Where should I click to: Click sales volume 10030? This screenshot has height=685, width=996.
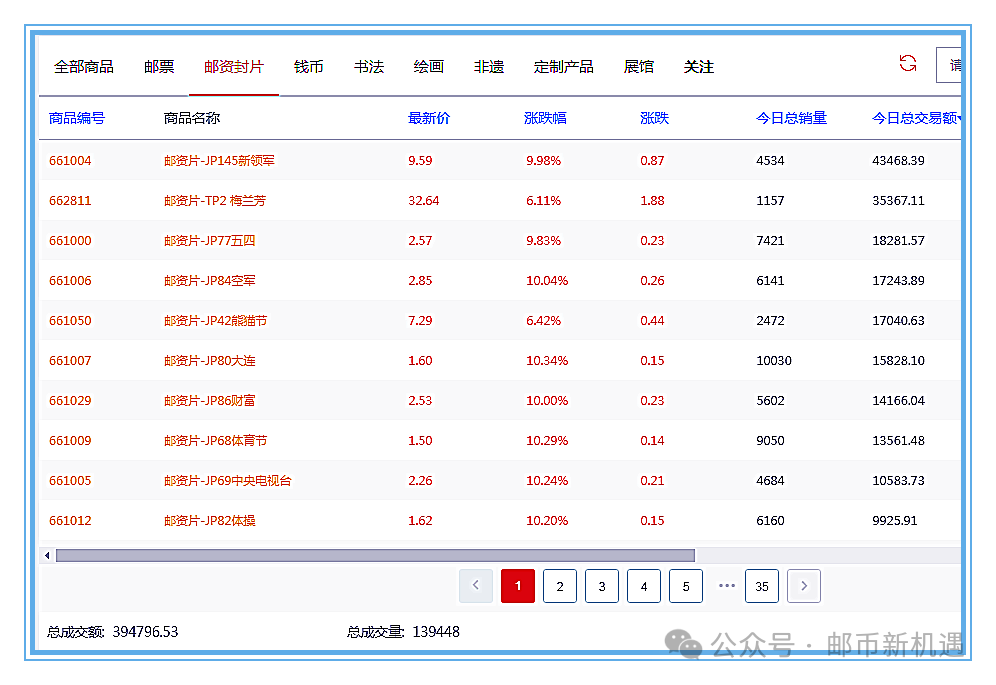coord(774,361)
